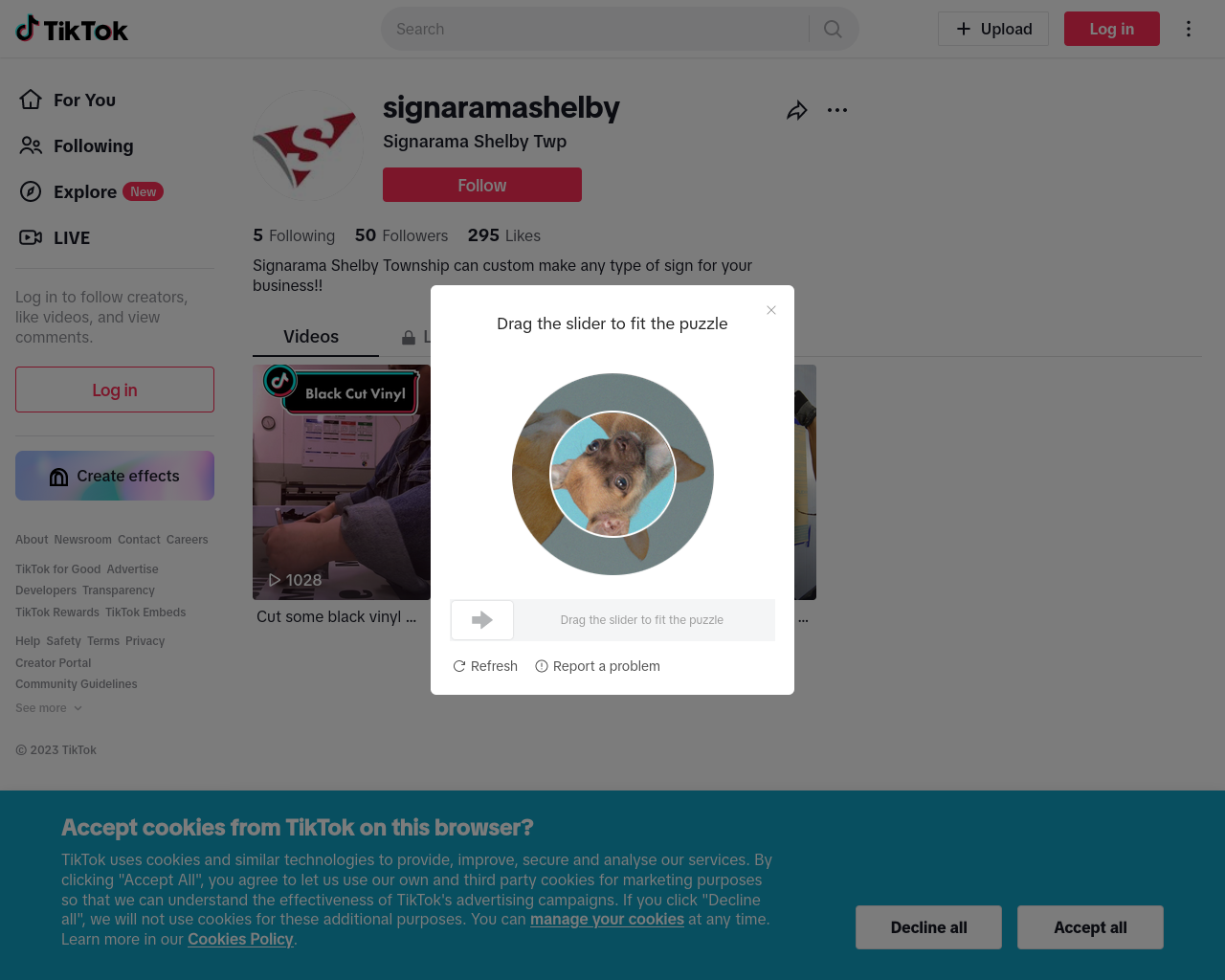Follow signaramashelby
The image size is (1225, 980).
482,185
